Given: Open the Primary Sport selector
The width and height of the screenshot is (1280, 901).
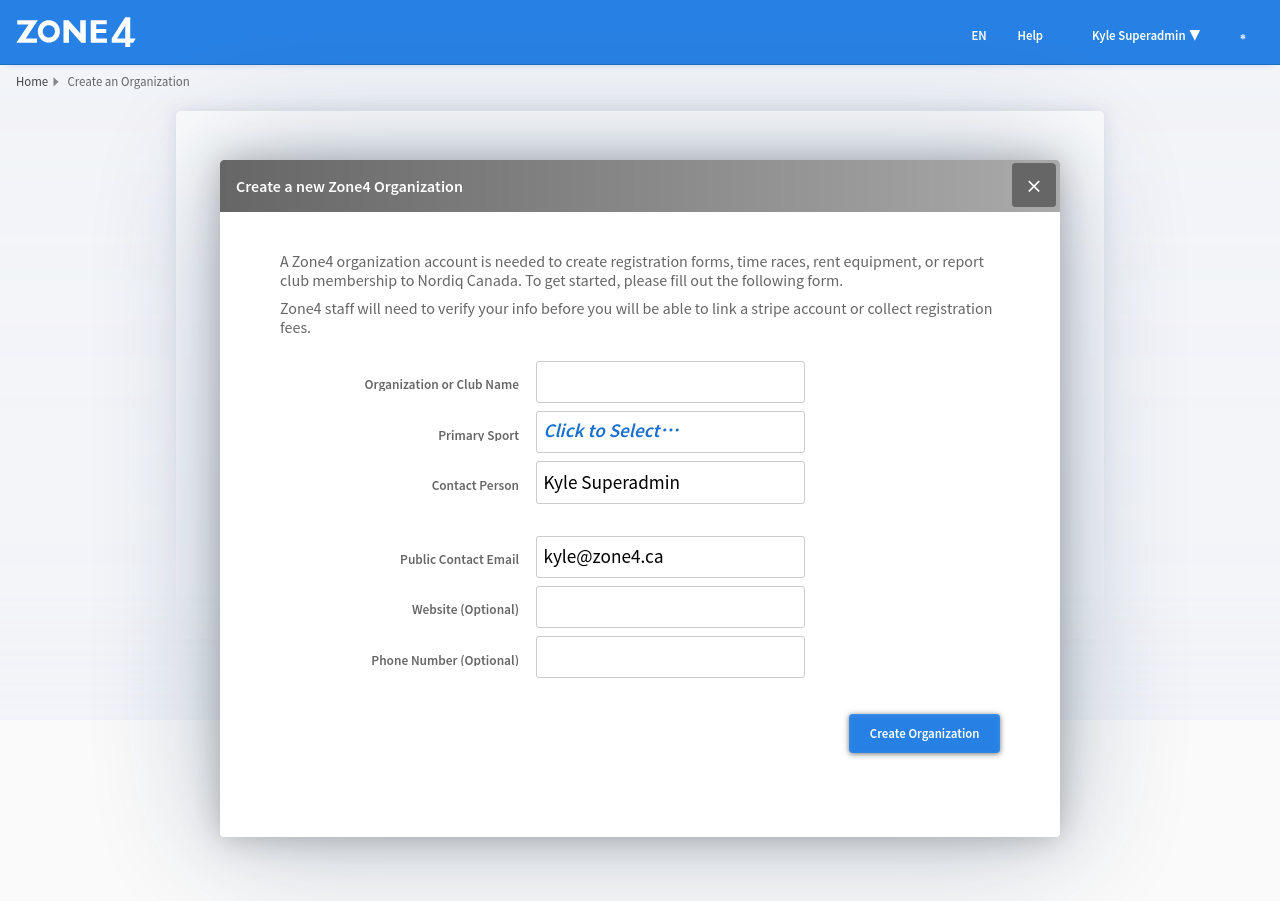Looking at the screenshot, I should (670, 432).
